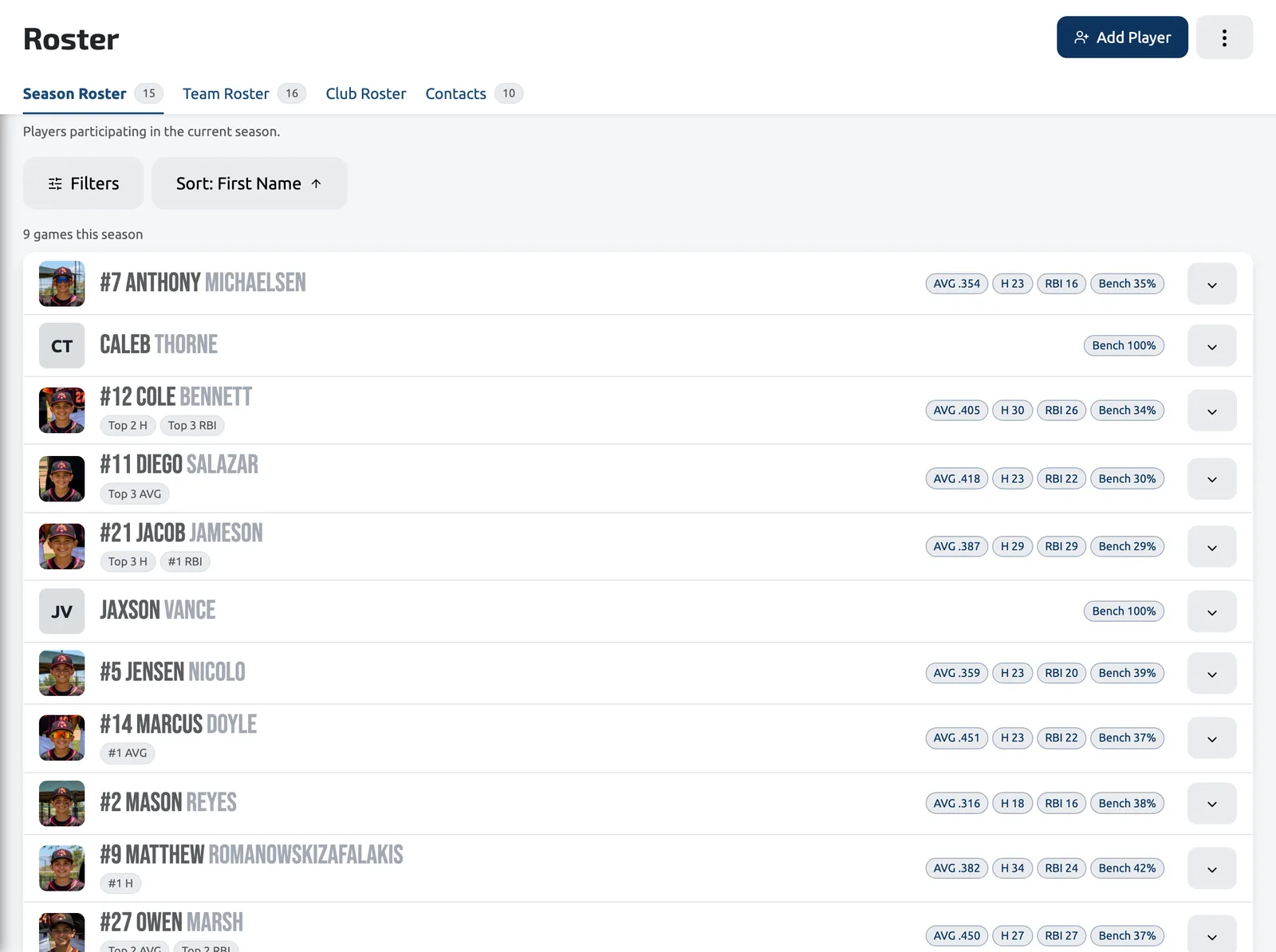The image size is (1276, 952).
Task: Open Mason Reyes's player photo
Action: [x=61, y=804]
